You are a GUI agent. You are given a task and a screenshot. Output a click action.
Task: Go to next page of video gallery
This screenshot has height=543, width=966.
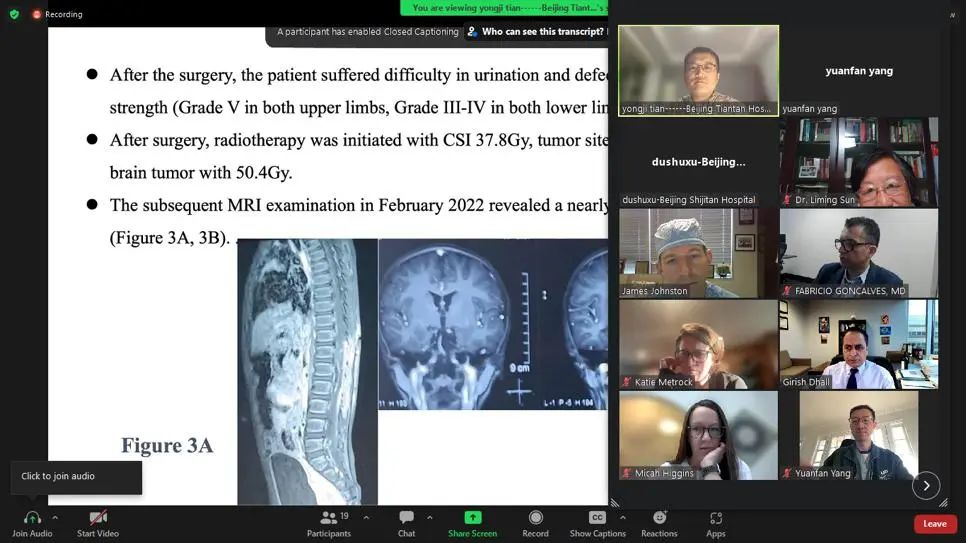click(926, 485)
